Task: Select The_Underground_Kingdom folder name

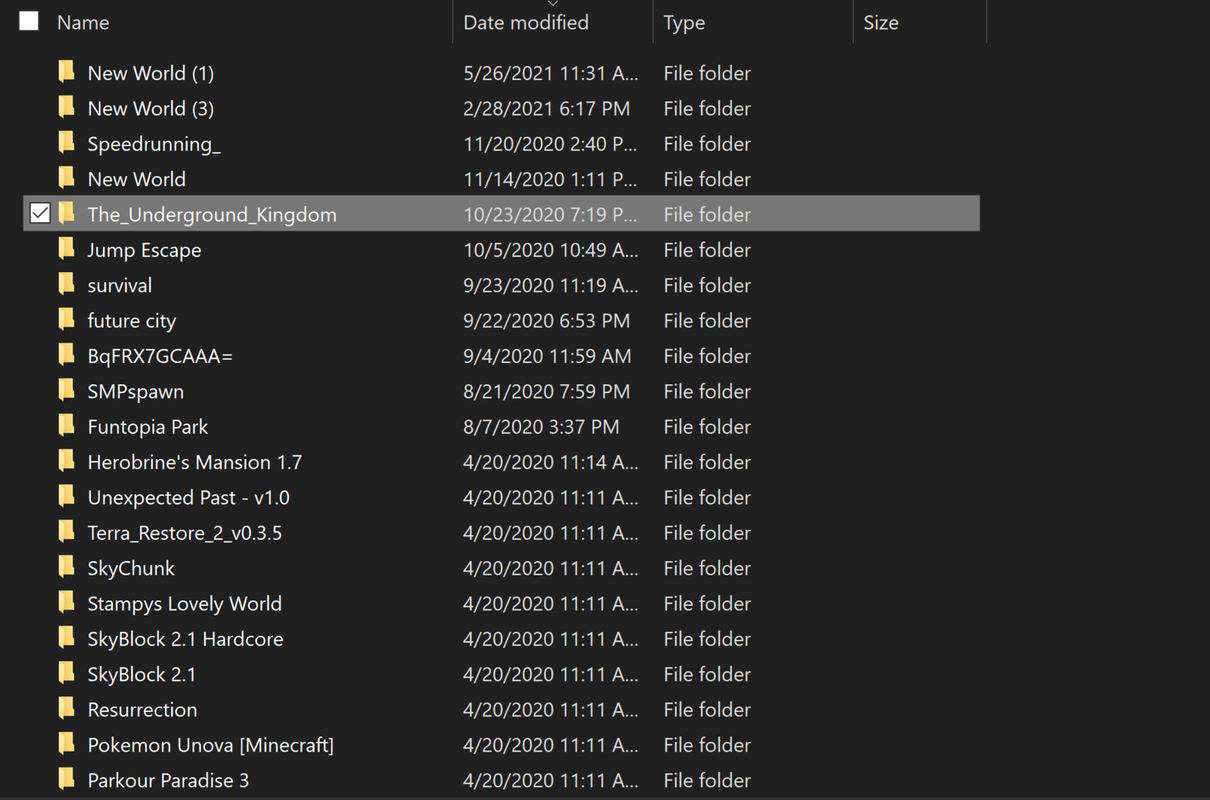Action: tap(212, 214)
